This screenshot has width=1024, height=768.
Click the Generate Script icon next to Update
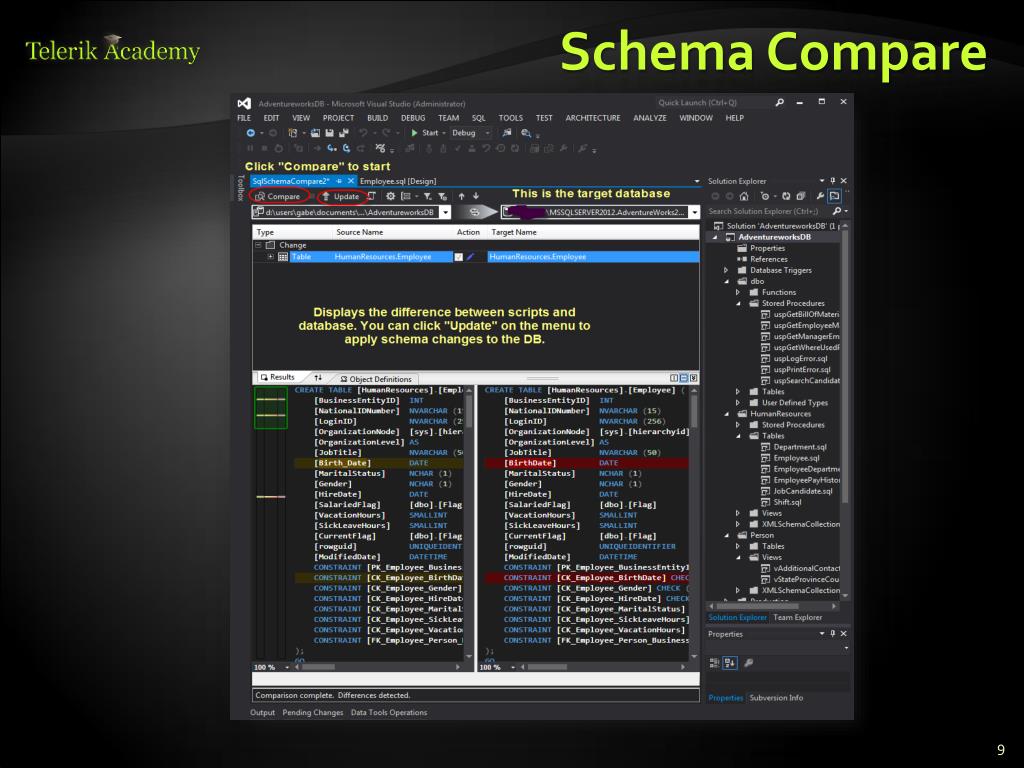coord(372,196)
